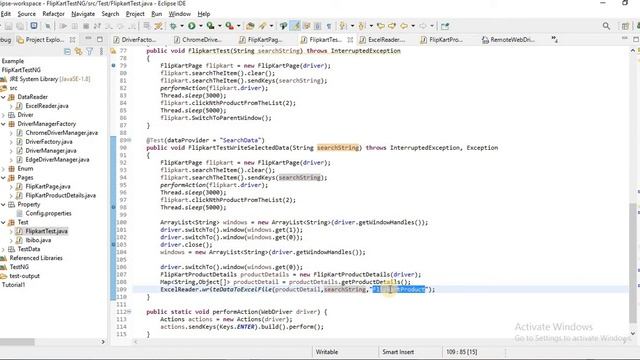Click the filter funnel icon in Project Explorer
640x360 pixels.
(x=89, y=51)
